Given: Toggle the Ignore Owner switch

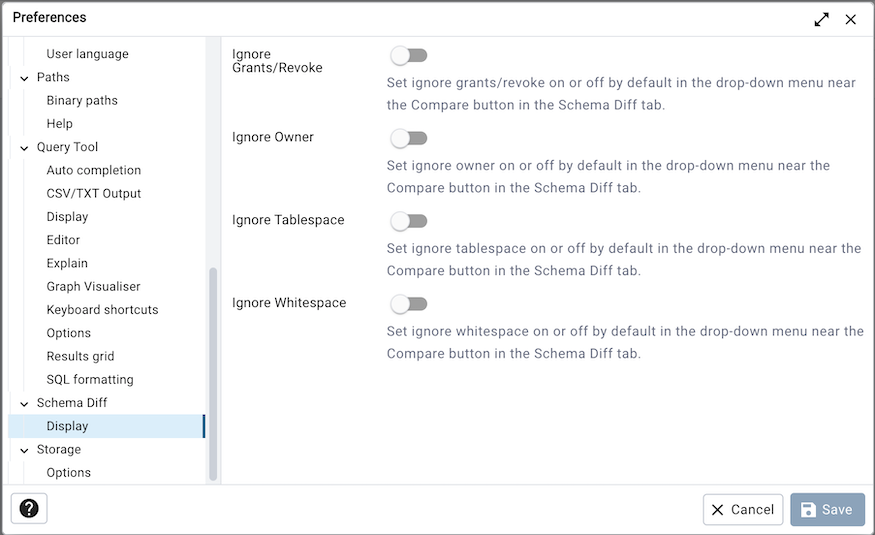Looking at the screenshot, I should (x=409, y=138).
